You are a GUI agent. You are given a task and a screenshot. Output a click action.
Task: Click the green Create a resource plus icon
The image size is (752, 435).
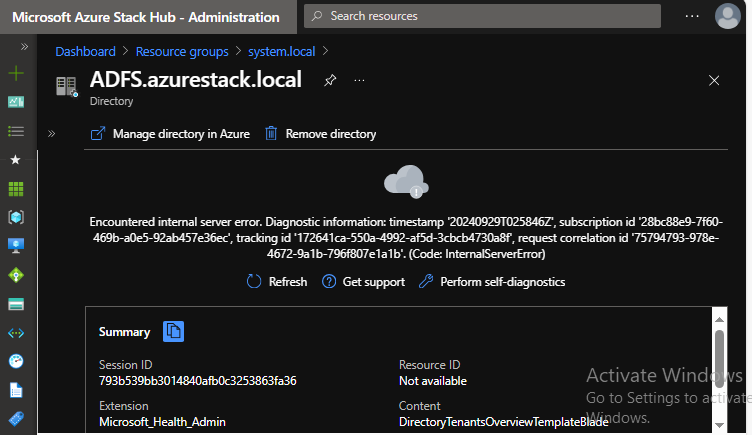tap(16, 73)
